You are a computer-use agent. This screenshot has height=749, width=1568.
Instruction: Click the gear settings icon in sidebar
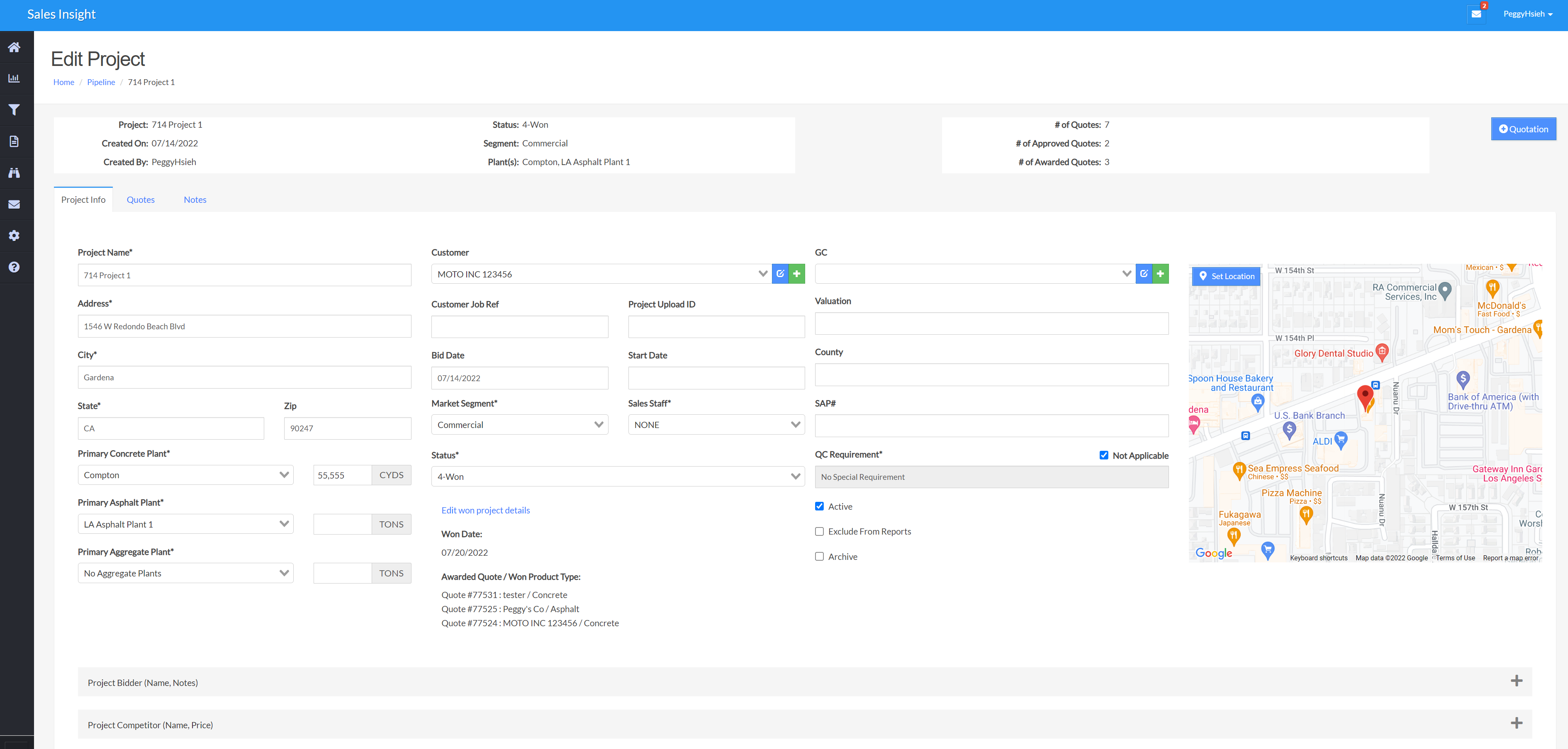point(14,236)
